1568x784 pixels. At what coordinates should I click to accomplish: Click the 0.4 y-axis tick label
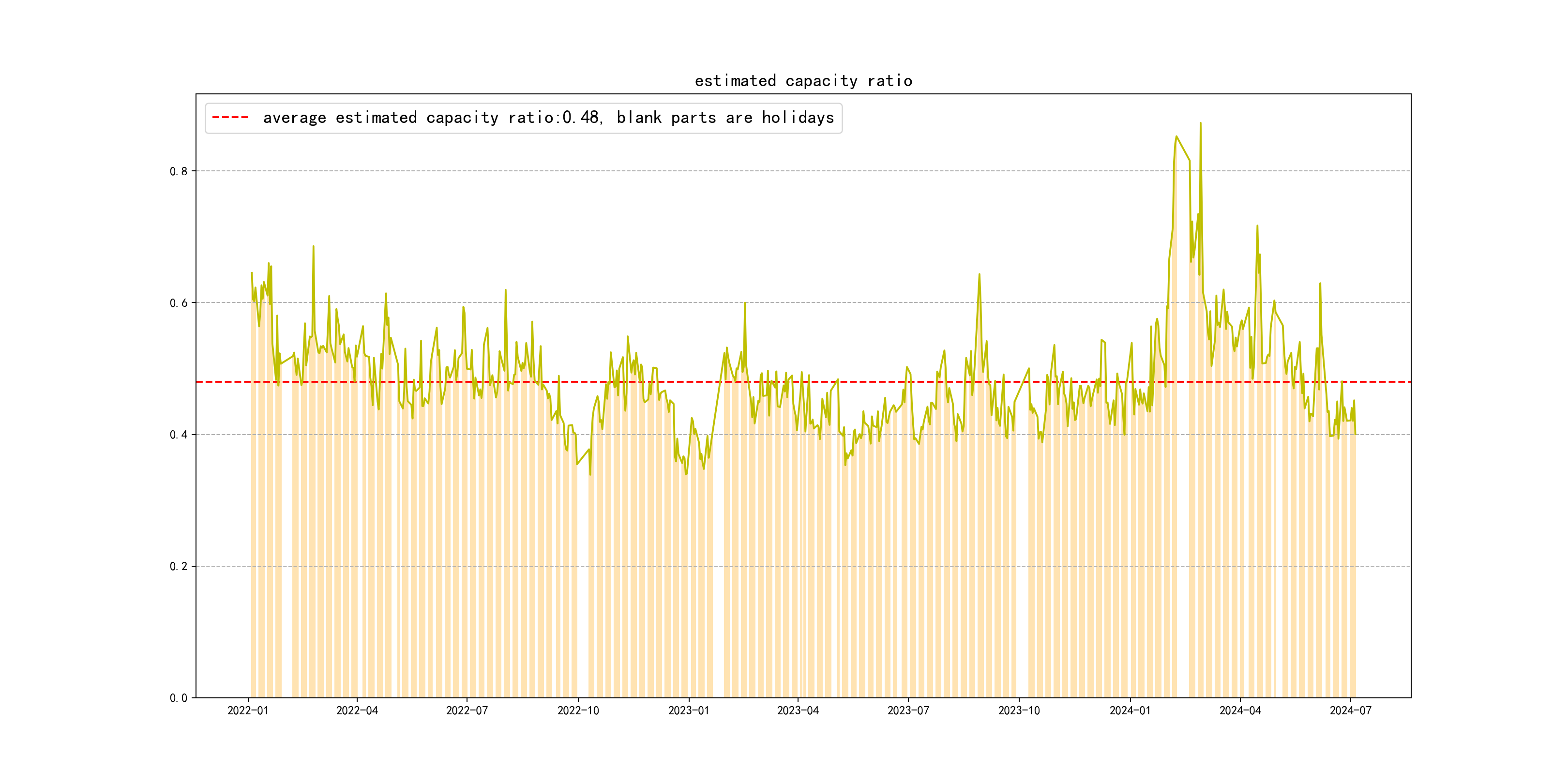[x=179, y=435]
